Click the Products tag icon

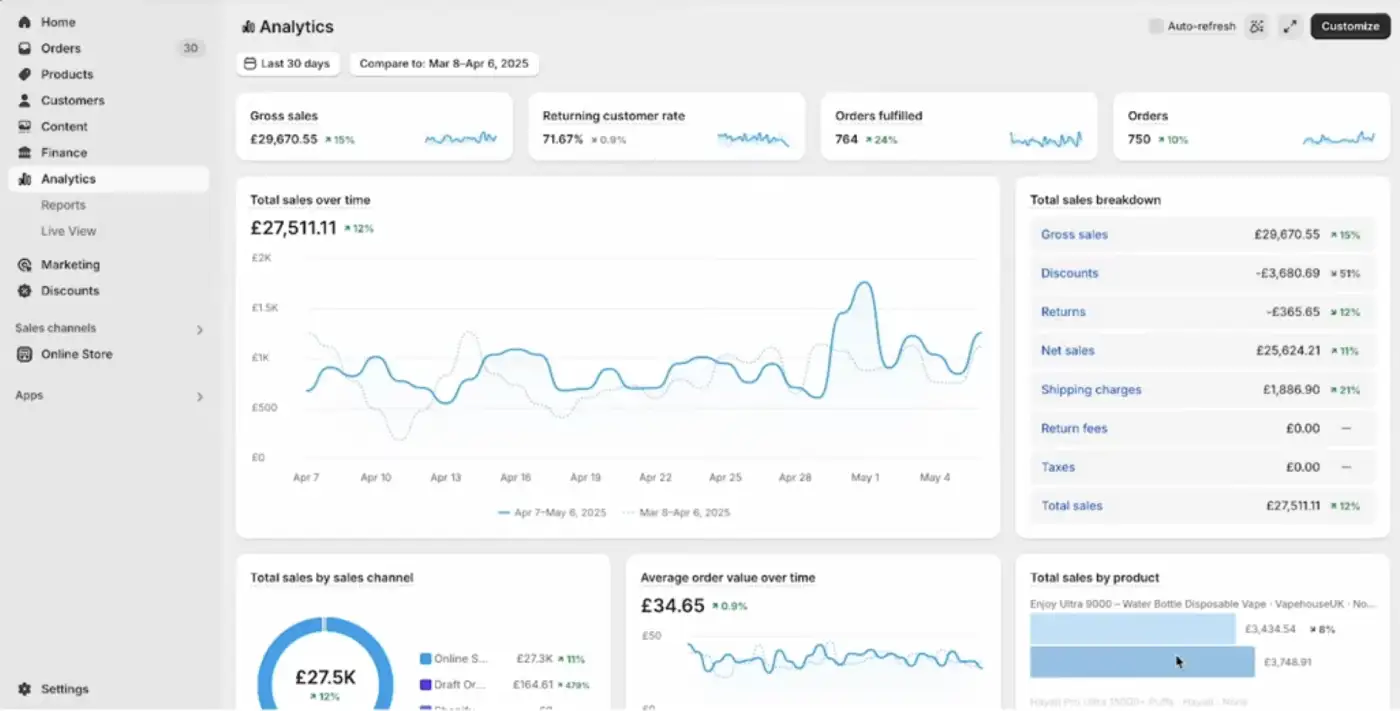(26, 73)
